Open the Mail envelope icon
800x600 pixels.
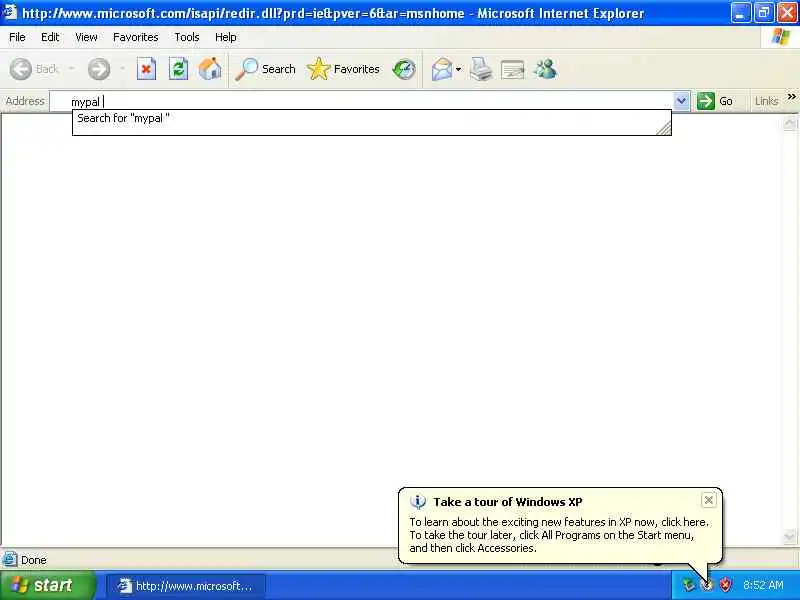pos(442,69)
